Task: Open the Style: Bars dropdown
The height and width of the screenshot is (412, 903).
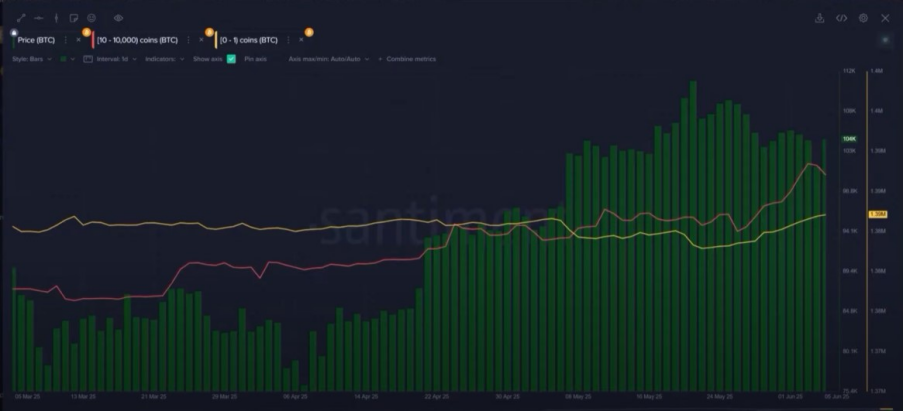Action: click(32, 59)
